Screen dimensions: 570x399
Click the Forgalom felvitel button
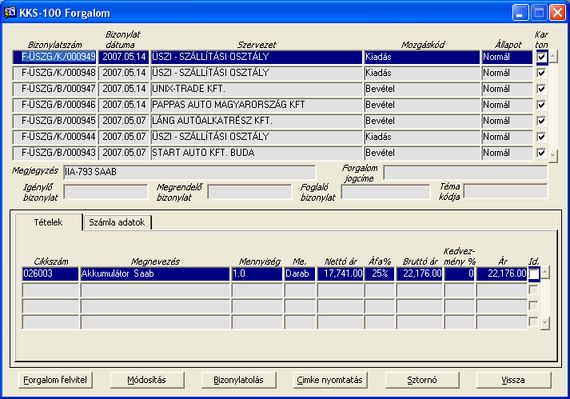55,380
